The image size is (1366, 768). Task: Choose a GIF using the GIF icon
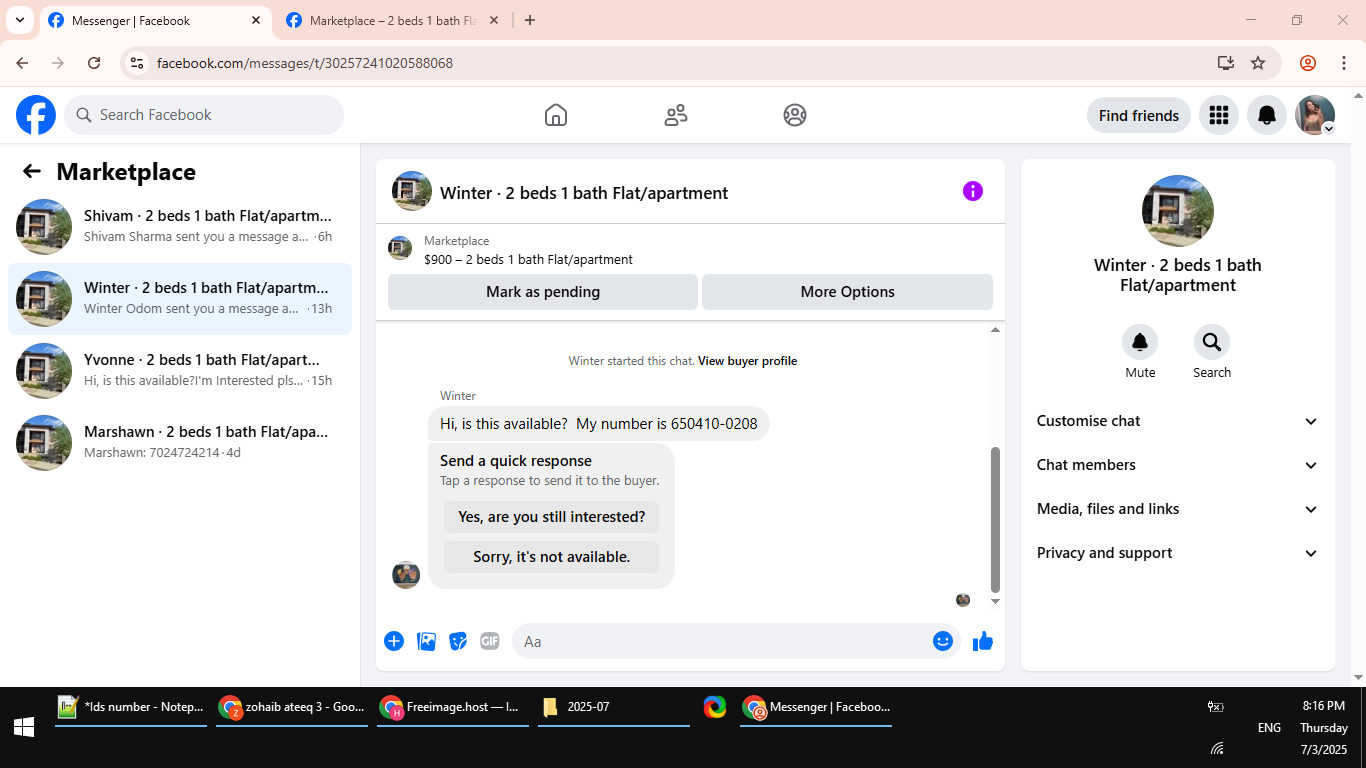(x=490, y=641)
